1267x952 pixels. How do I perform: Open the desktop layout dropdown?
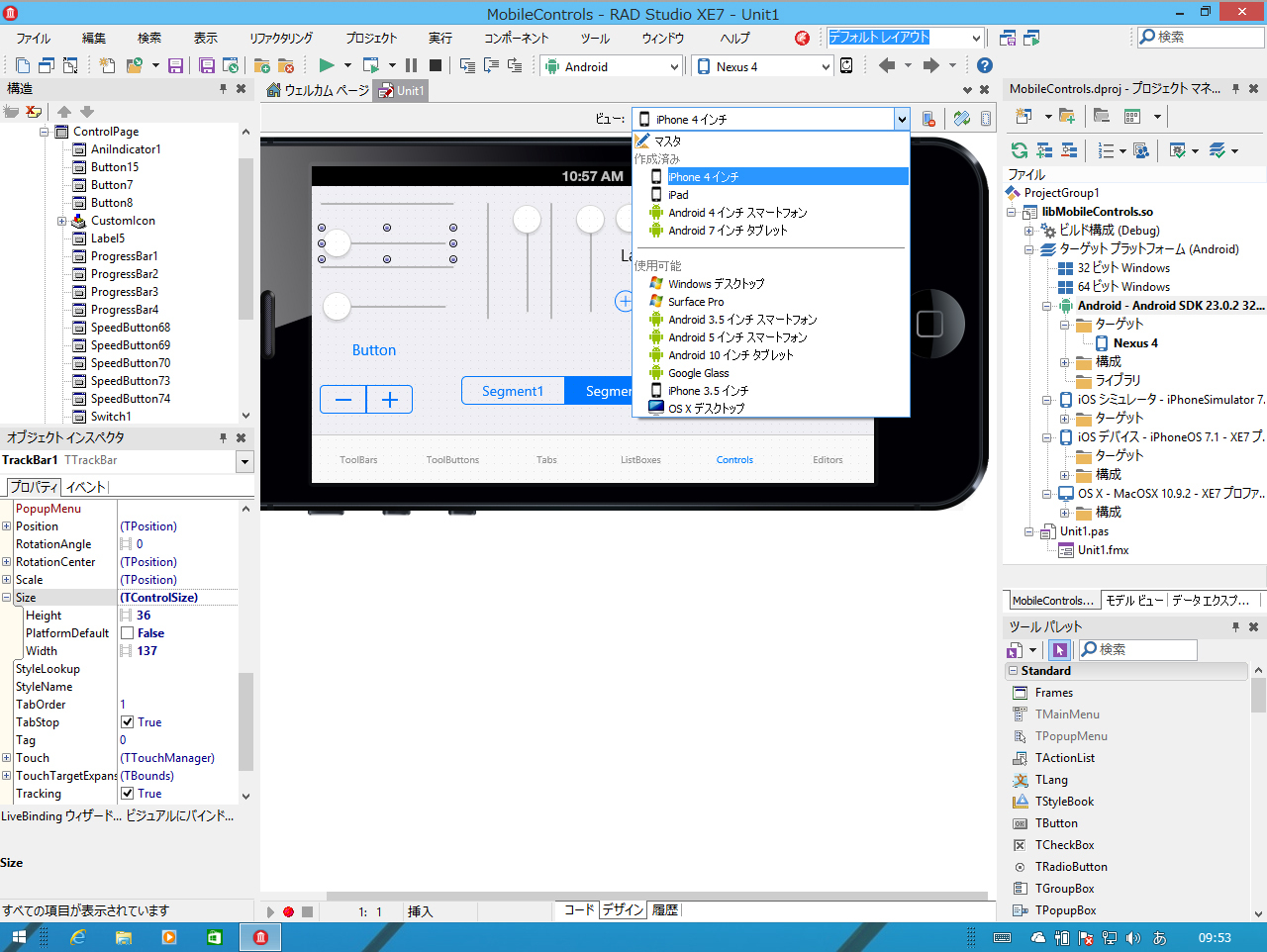976,38
